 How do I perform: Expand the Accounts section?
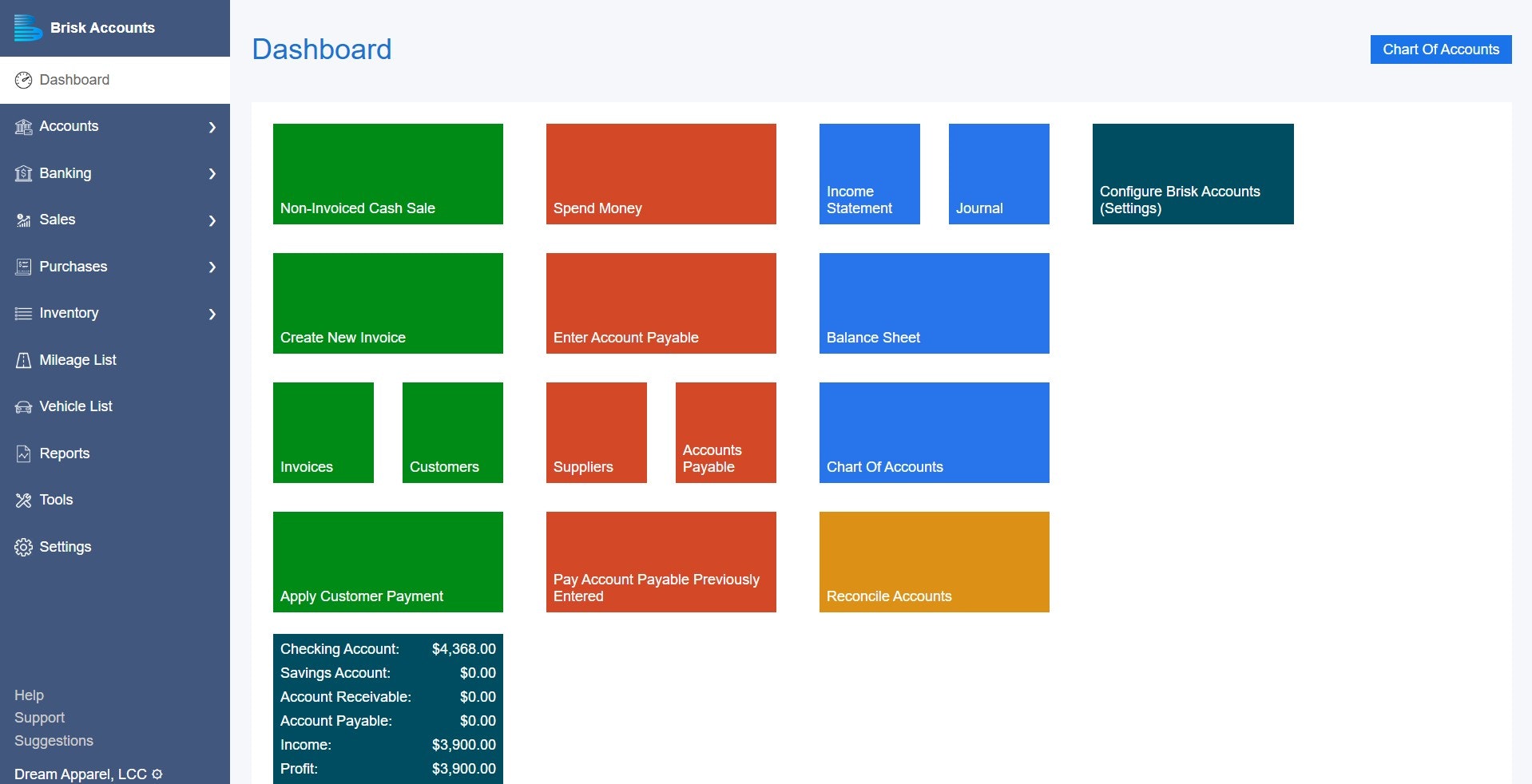(x=68, y=126)
